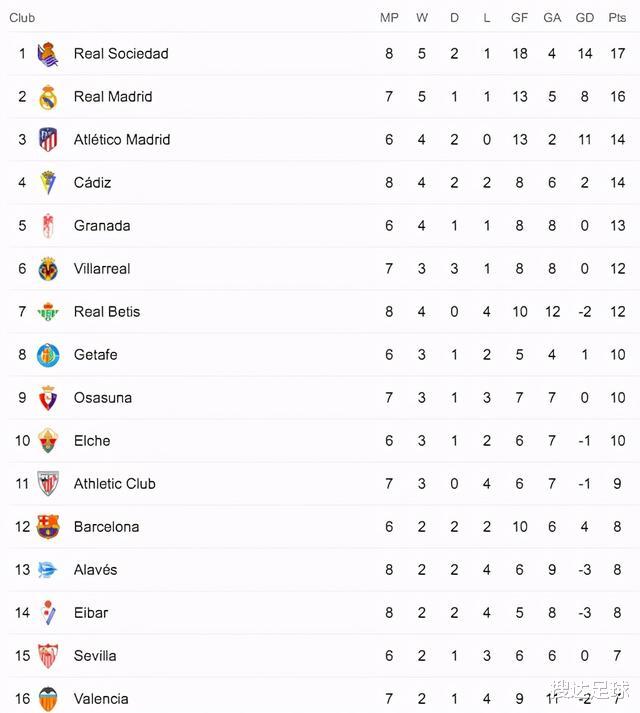The image size is (640, 713).
Task: Click the Barcelona club crest
Action: (48, 527)
